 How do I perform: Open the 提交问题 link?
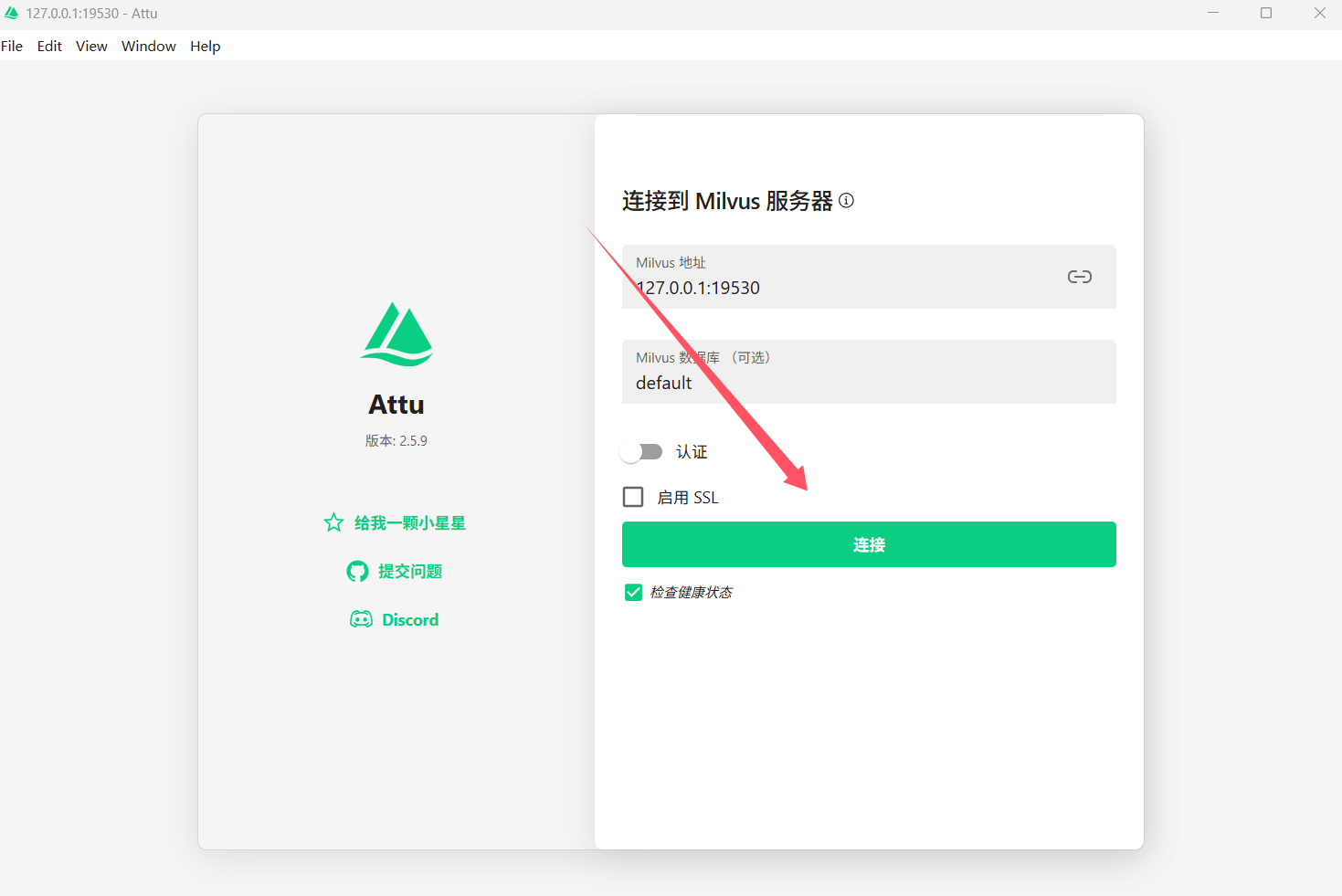410,572
